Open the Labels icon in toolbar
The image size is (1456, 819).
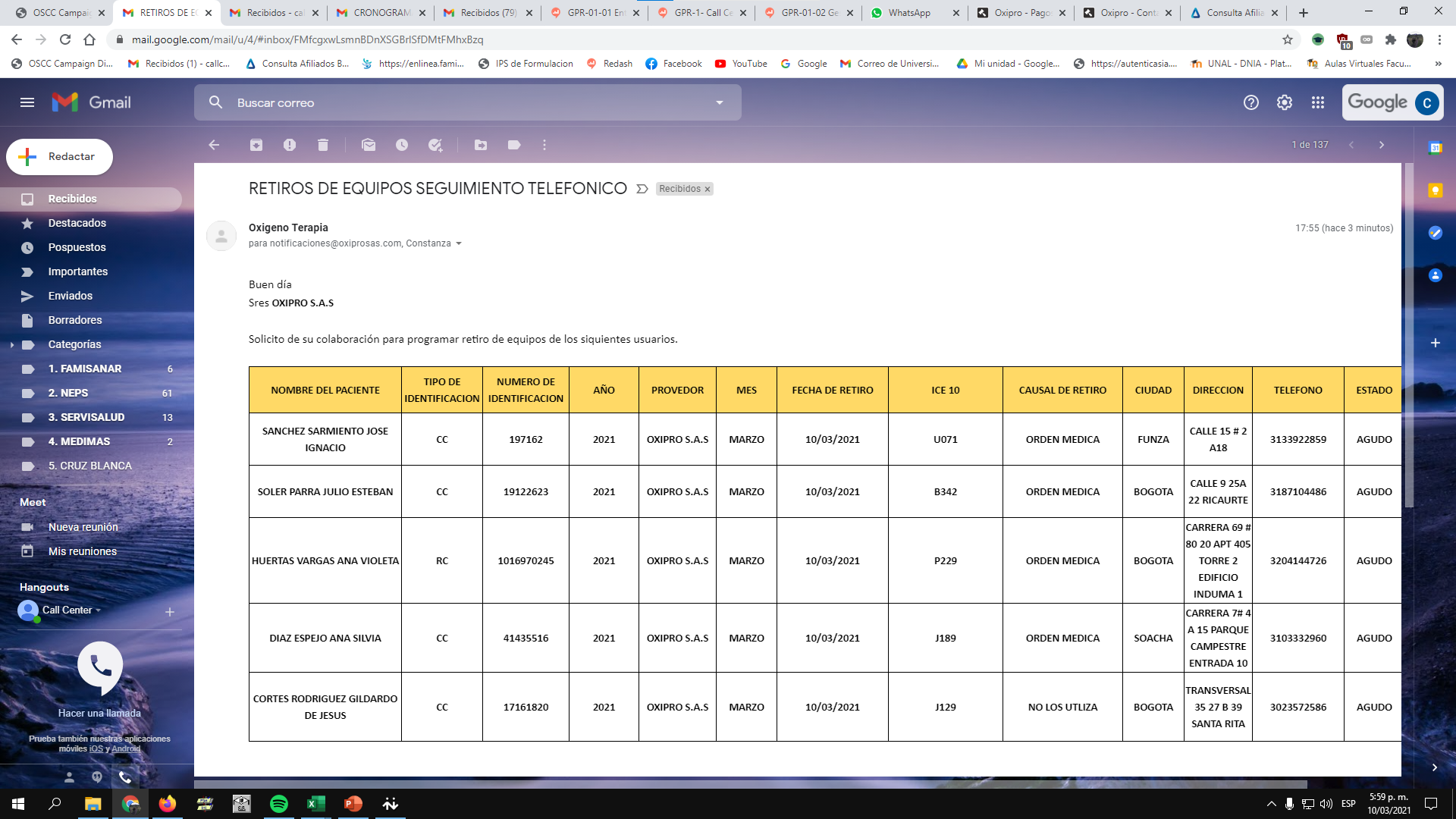(x=514, y=145)
